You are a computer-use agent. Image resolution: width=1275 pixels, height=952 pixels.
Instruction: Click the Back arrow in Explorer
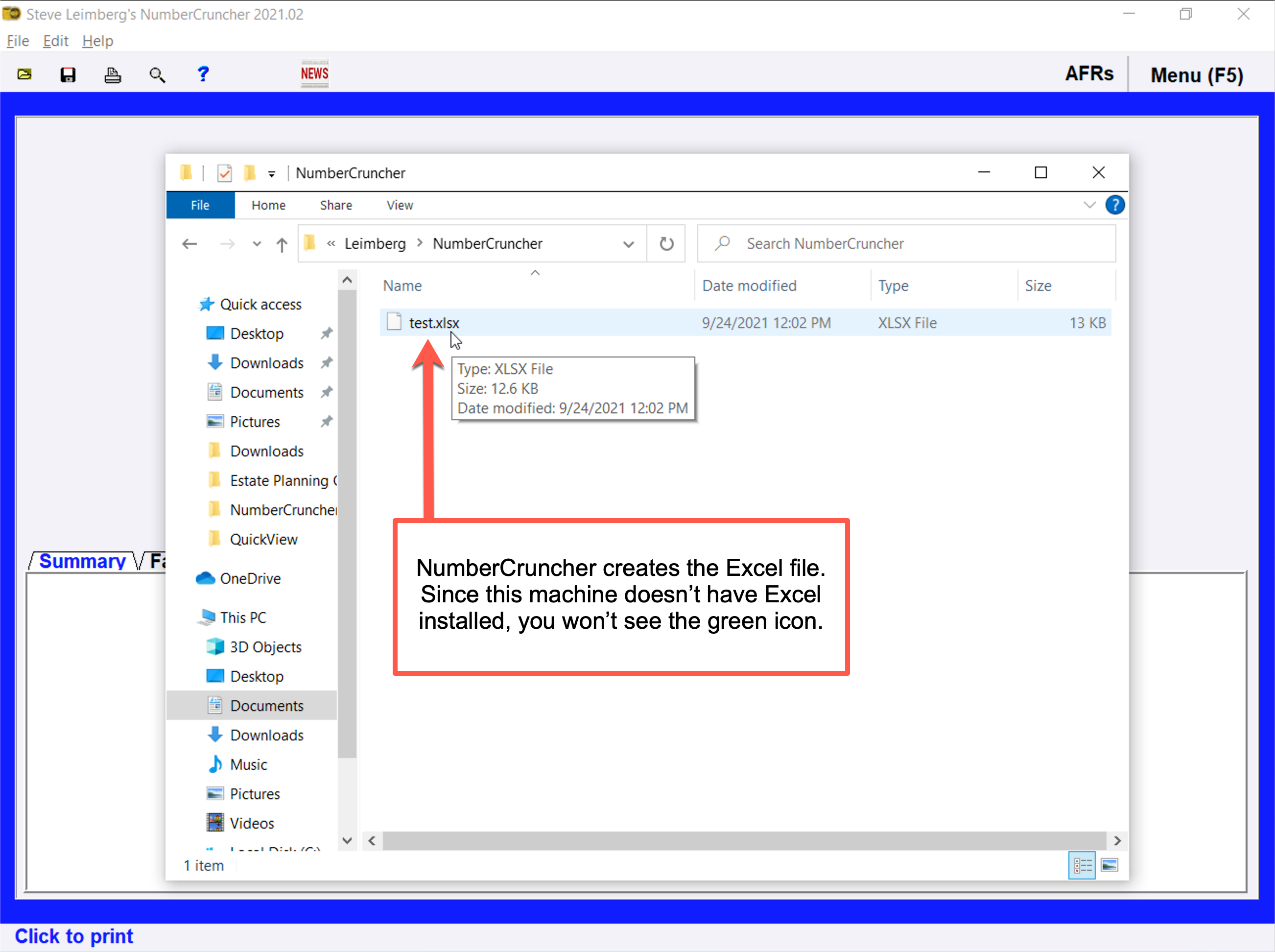point(189,244)
